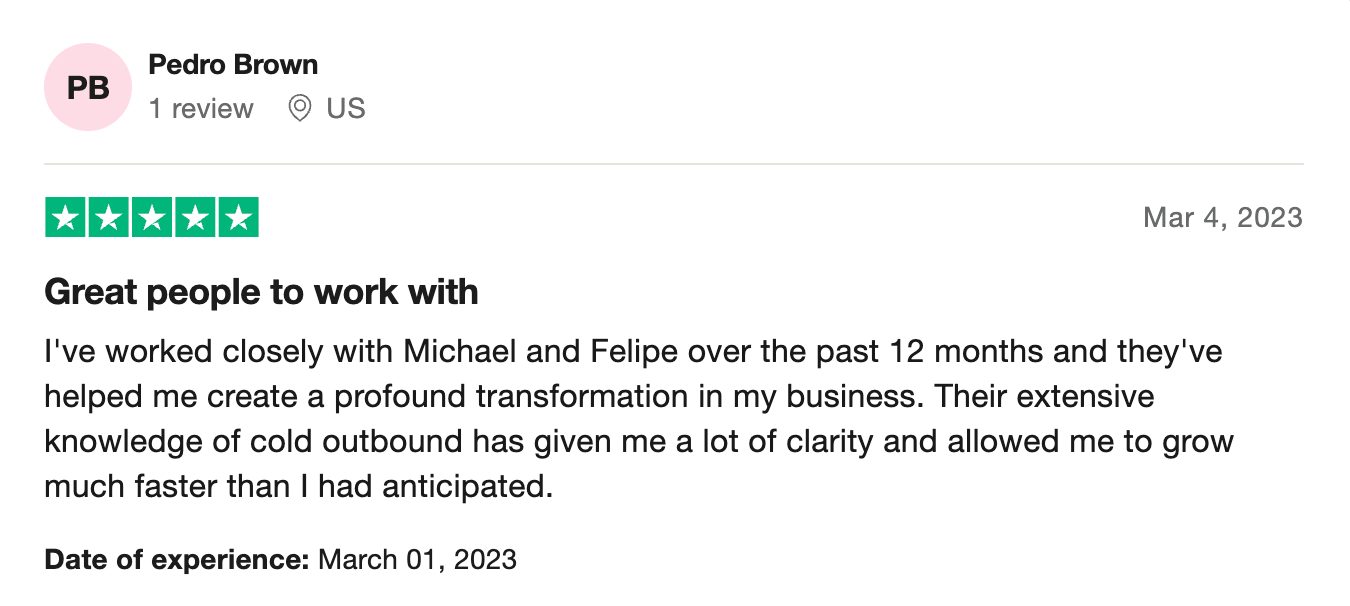Image resolution: width=1350 pixels, height=606 pixels.
Task: Open the pink PB avatar
Action: [x=88, y=87]
